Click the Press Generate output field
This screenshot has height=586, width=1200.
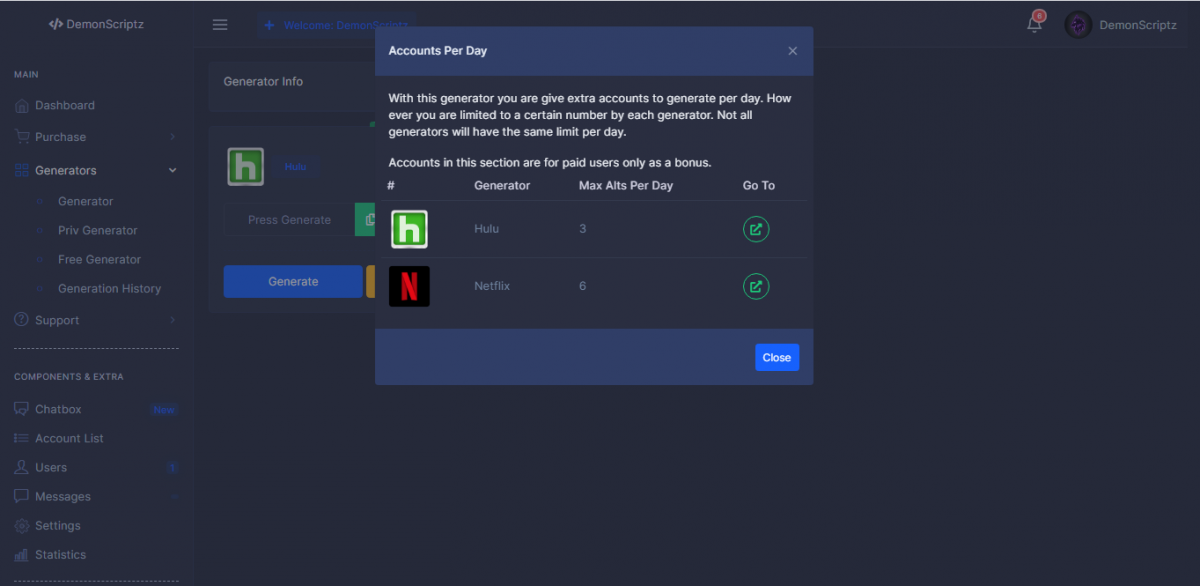[289, 220]
